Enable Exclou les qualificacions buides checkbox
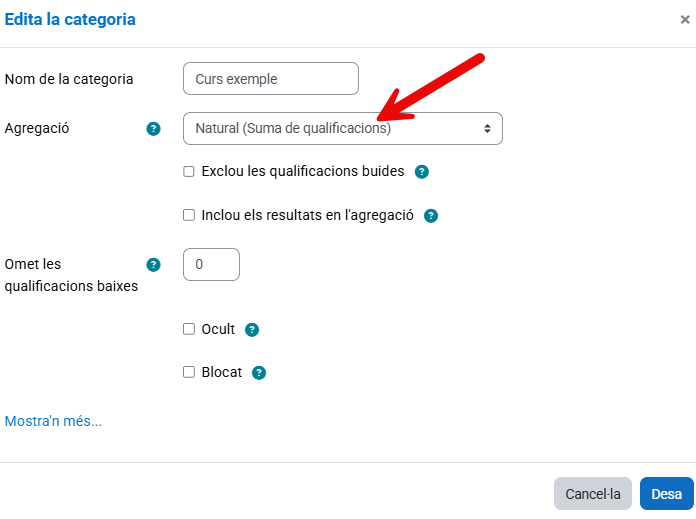Viewport: 696px width, 519px height. (x=189, y=172)
